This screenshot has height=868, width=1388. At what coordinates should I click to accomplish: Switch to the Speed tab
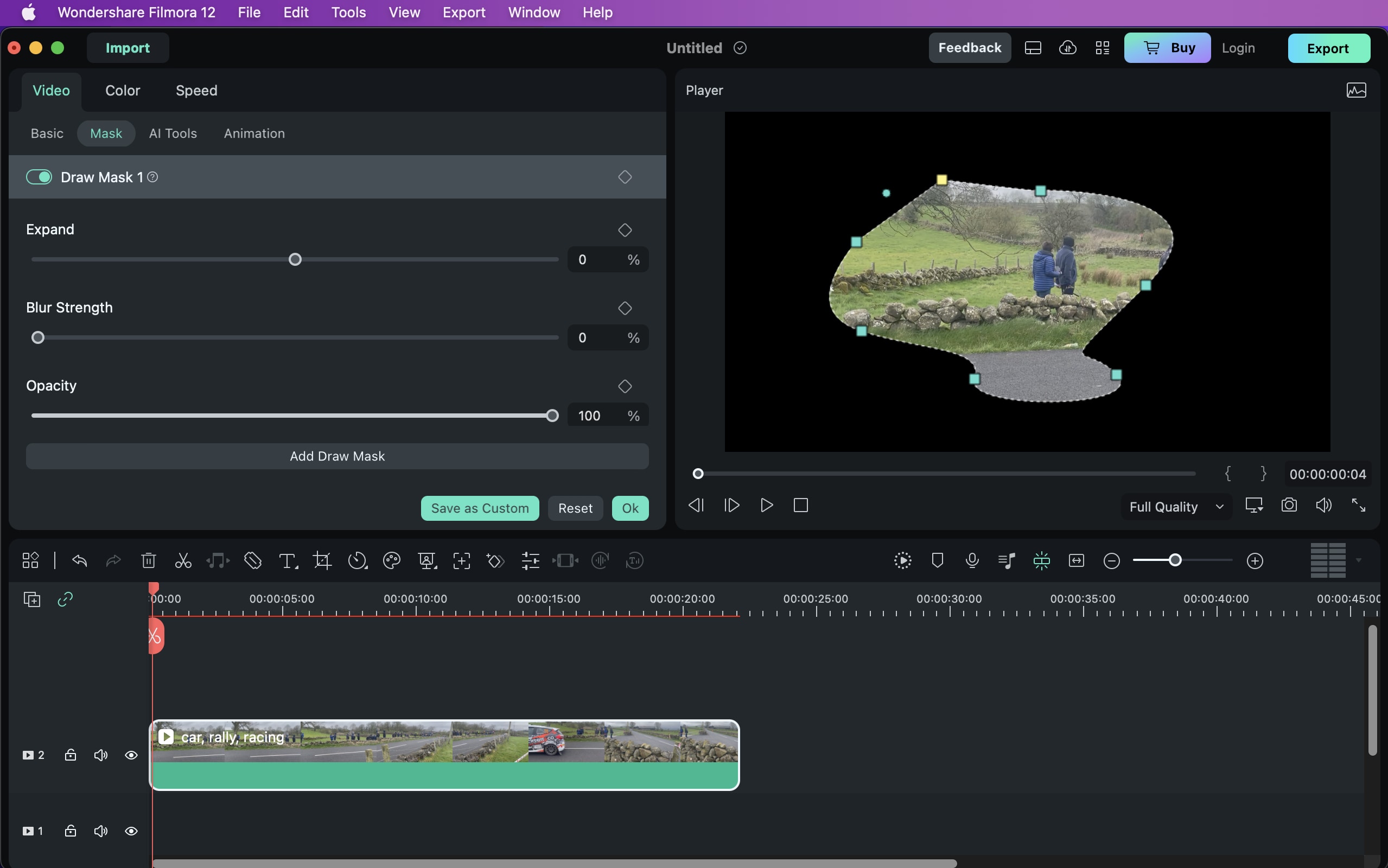pyautogui.click(x=196, y=90)
